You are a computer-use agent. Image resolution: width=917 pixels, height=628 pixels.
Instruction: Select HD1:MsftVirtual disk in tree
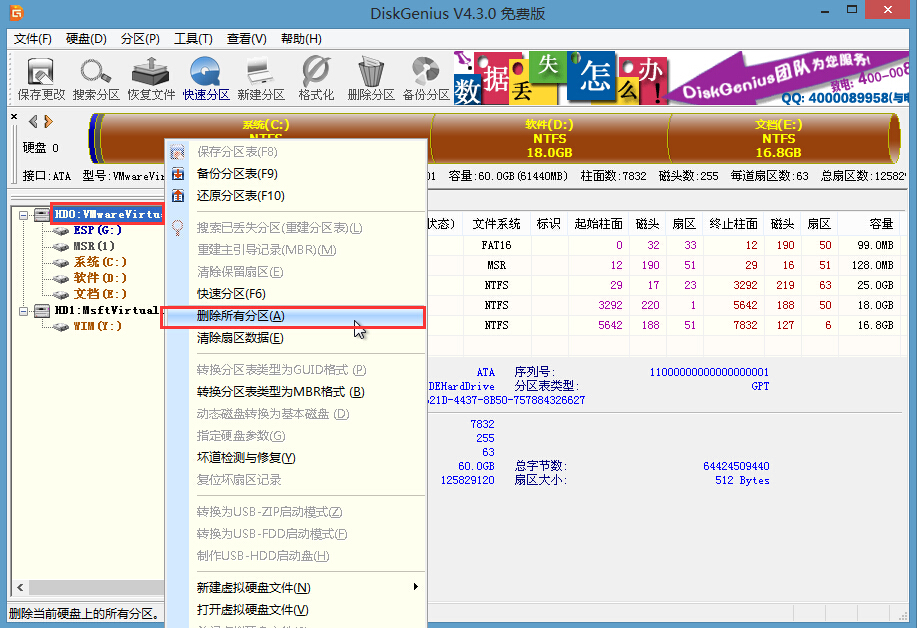point(106,310)
